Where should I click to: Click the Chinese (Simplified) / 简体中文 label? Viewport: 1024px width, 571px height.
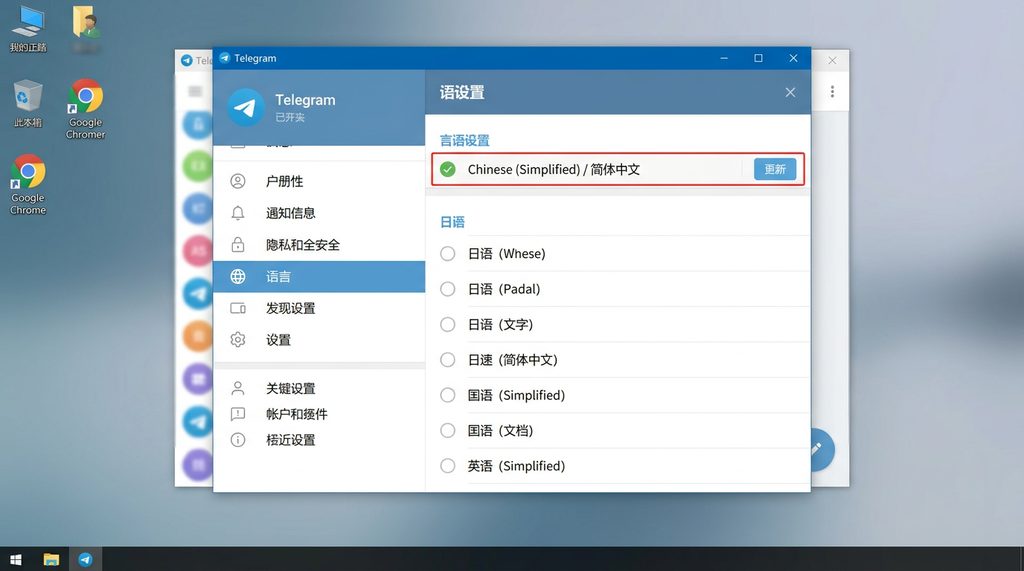[x=554, y=169]
